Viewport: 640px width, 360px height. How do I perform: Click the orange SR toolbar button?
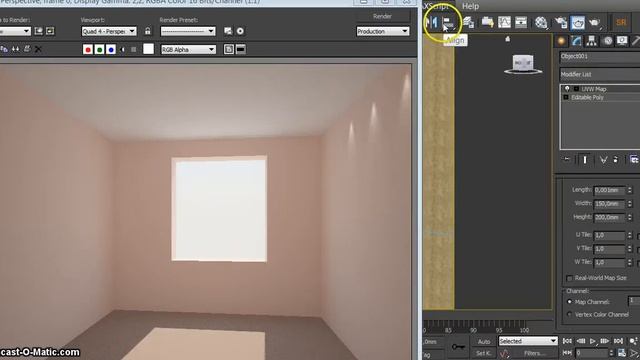(x=621, y=22)
